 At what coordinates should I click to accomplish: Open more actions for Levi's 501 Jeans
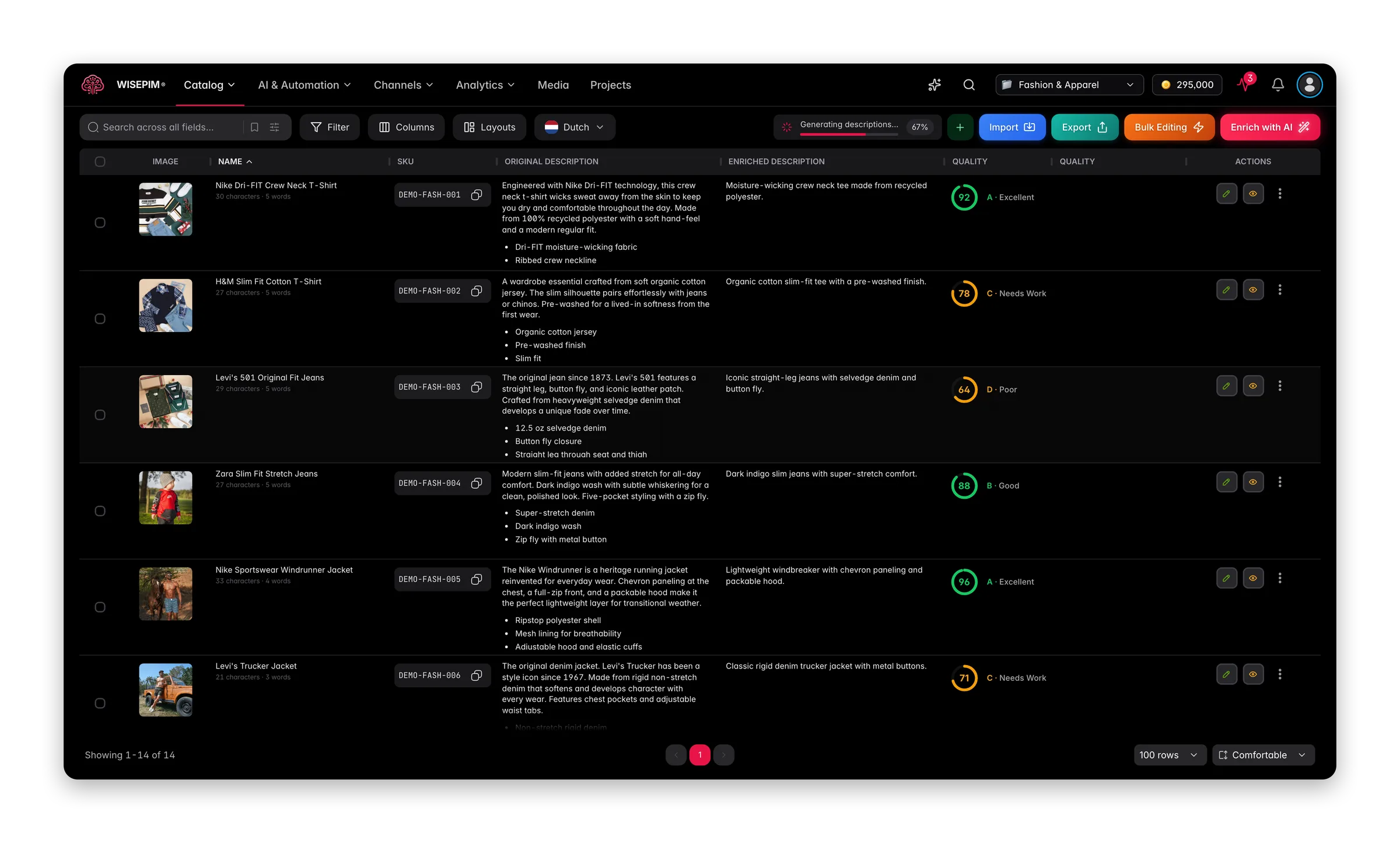click(x=1280, y=386)
